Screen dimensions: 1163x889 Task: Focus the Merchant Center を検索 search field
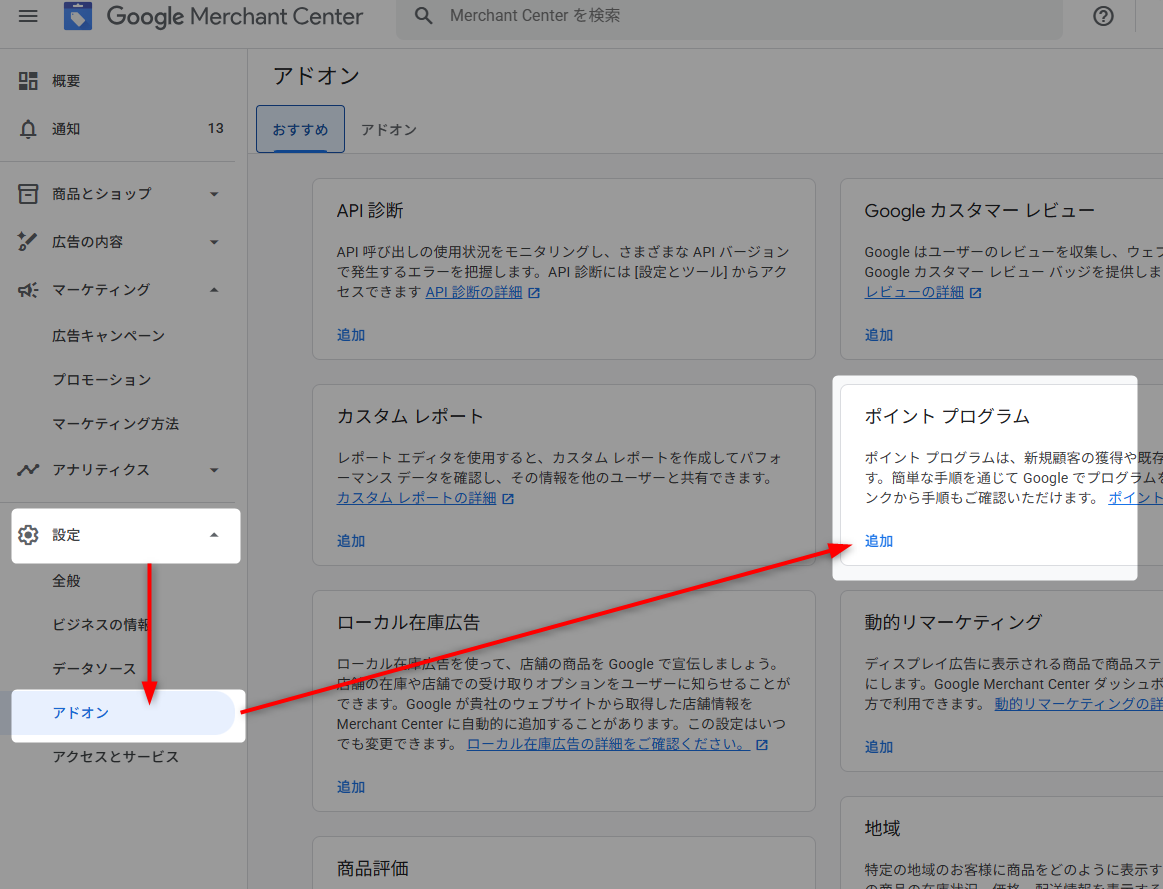click(729, 16)
